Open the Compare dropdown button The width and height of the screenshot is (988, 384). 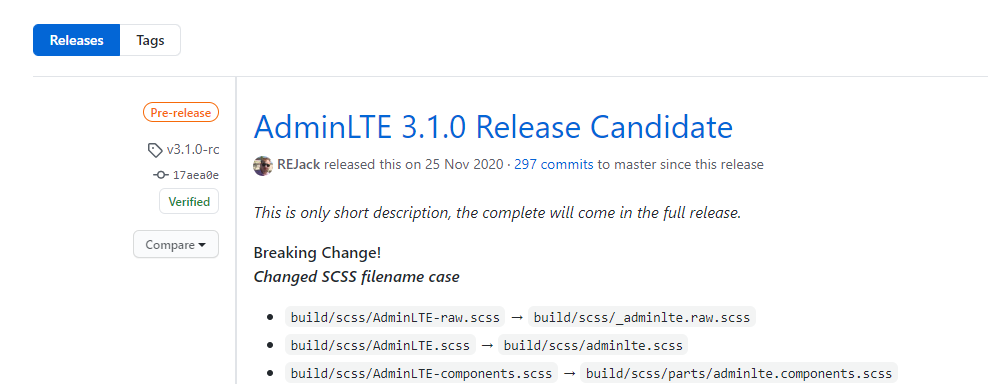[176, 245]
